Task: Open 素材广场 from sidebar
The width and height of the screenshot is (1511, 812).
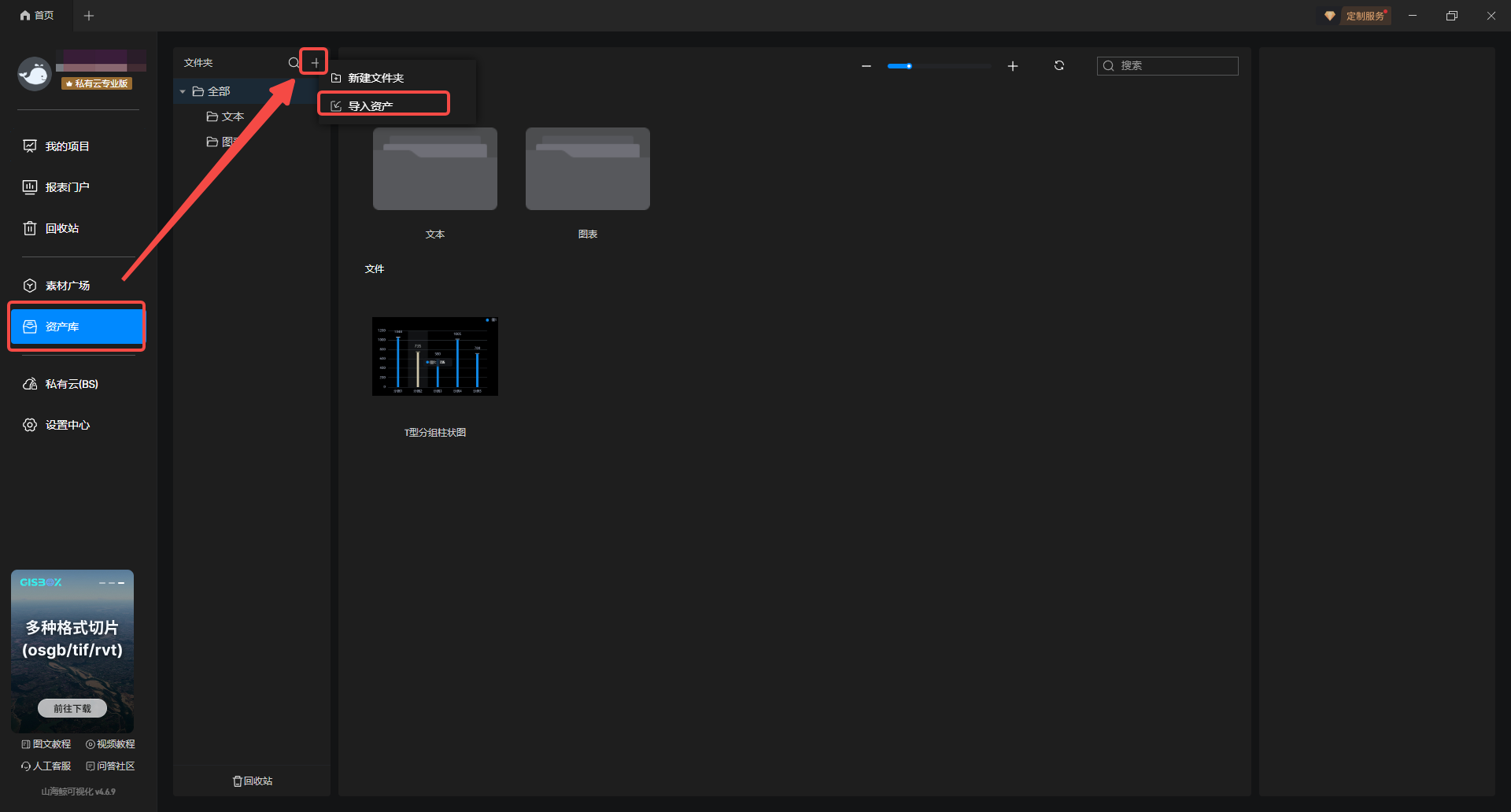Action: pos(67,286)
